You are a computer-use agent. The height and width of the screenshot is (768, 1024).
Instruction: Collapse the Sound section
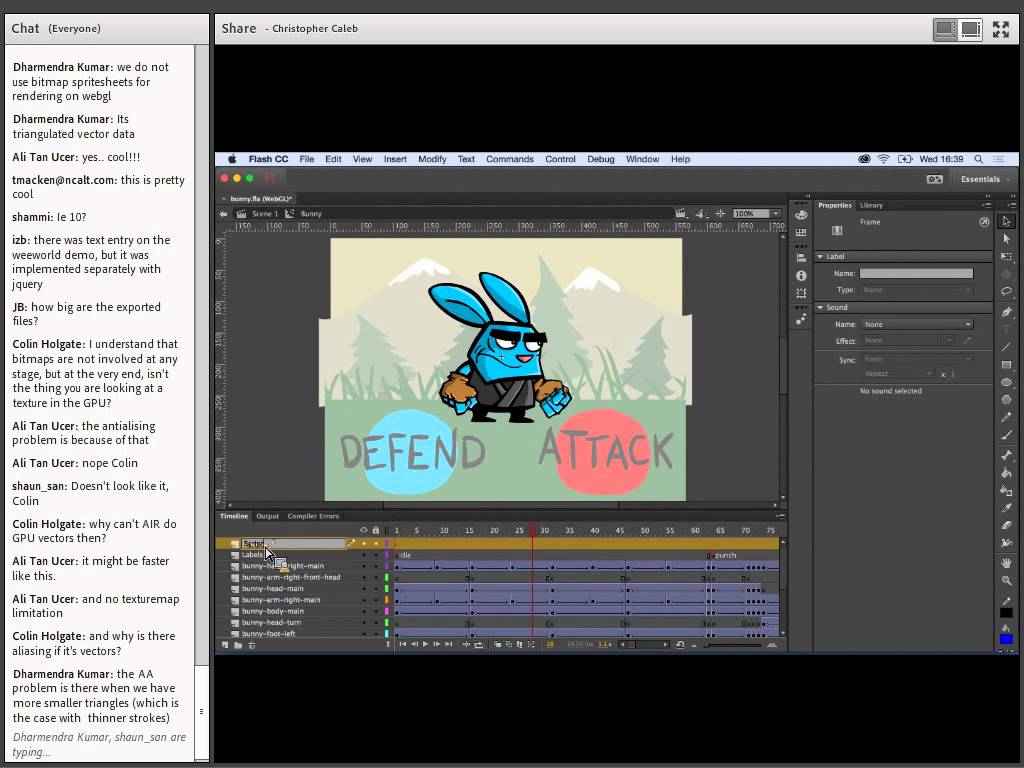[820, 307]
